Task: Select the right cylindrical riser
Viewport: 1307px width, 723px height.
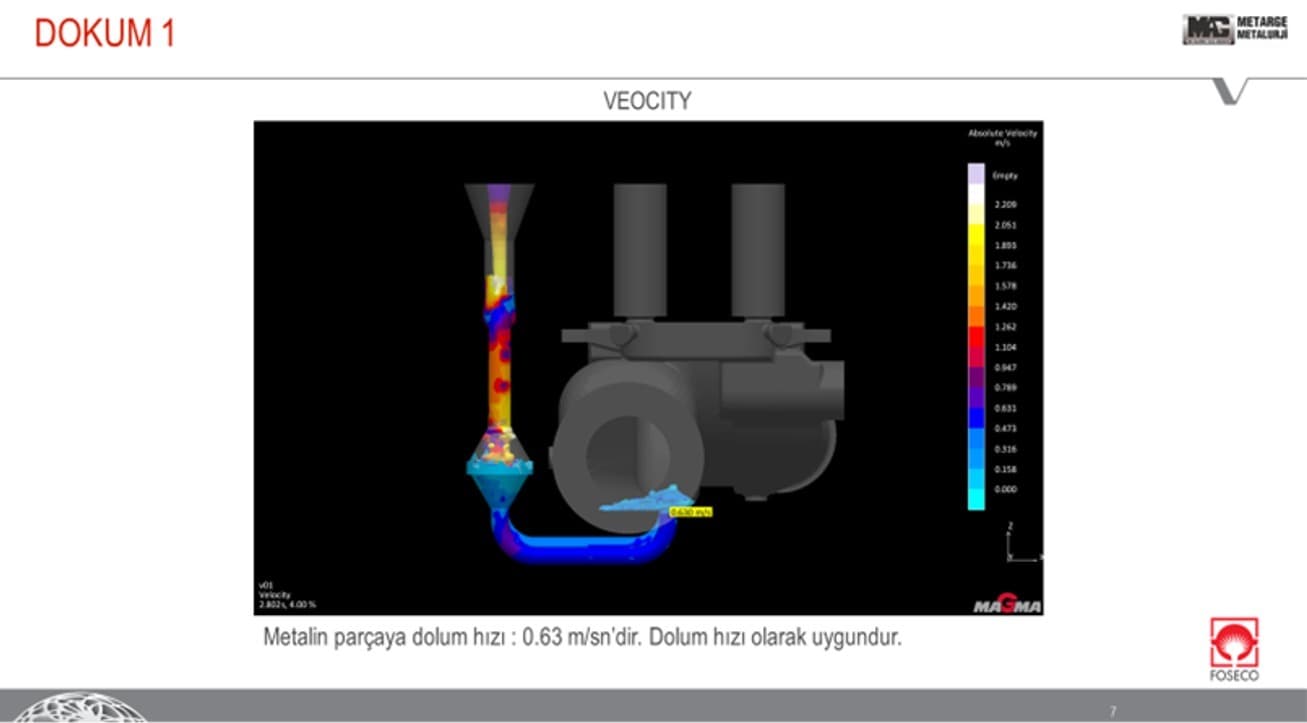Action: point(757,250)
